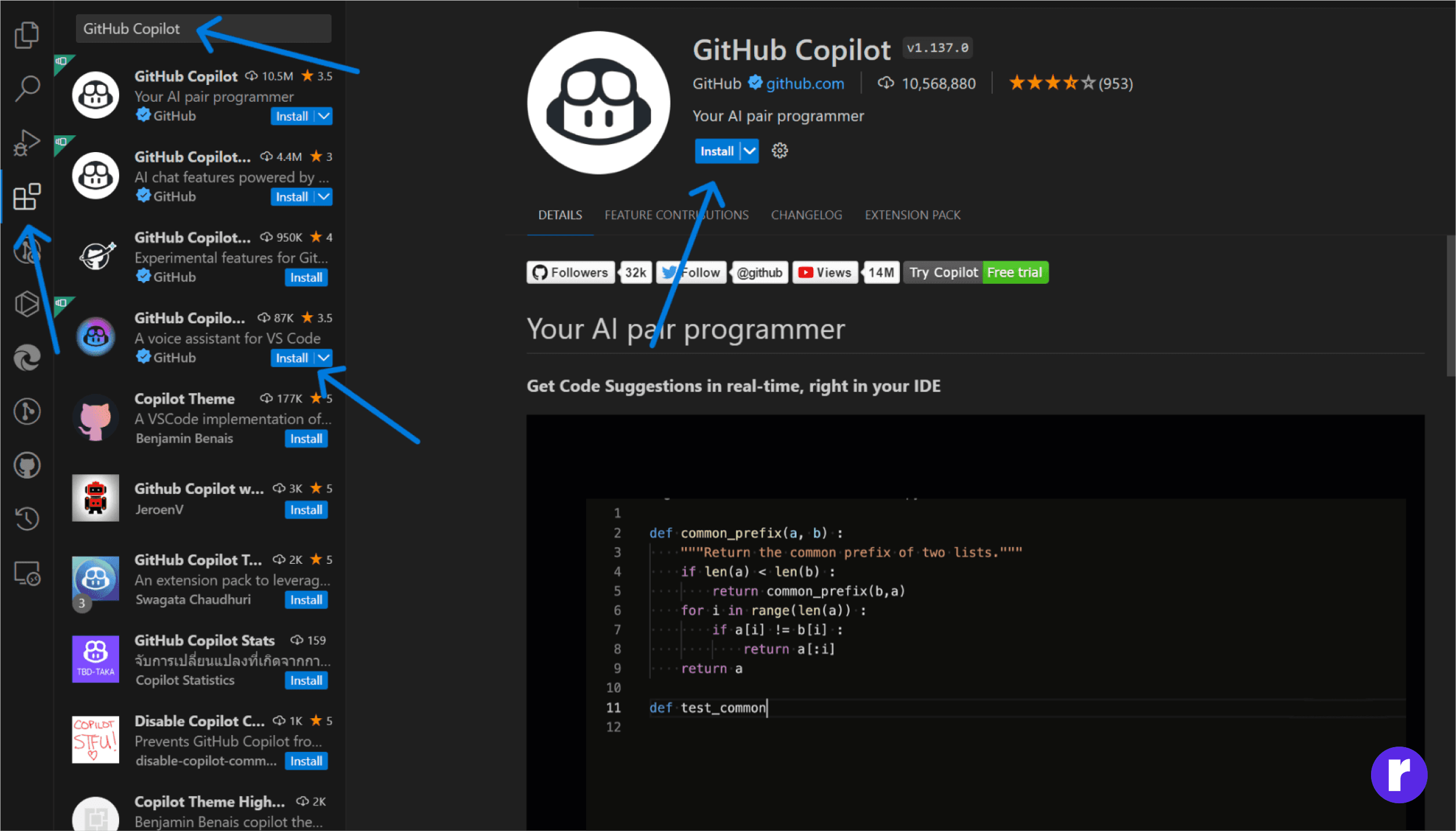The width and height of the screenshot is (1456, 831).
Task: Click the version v1.137.0 badge
Action: [x=937, y=47]
